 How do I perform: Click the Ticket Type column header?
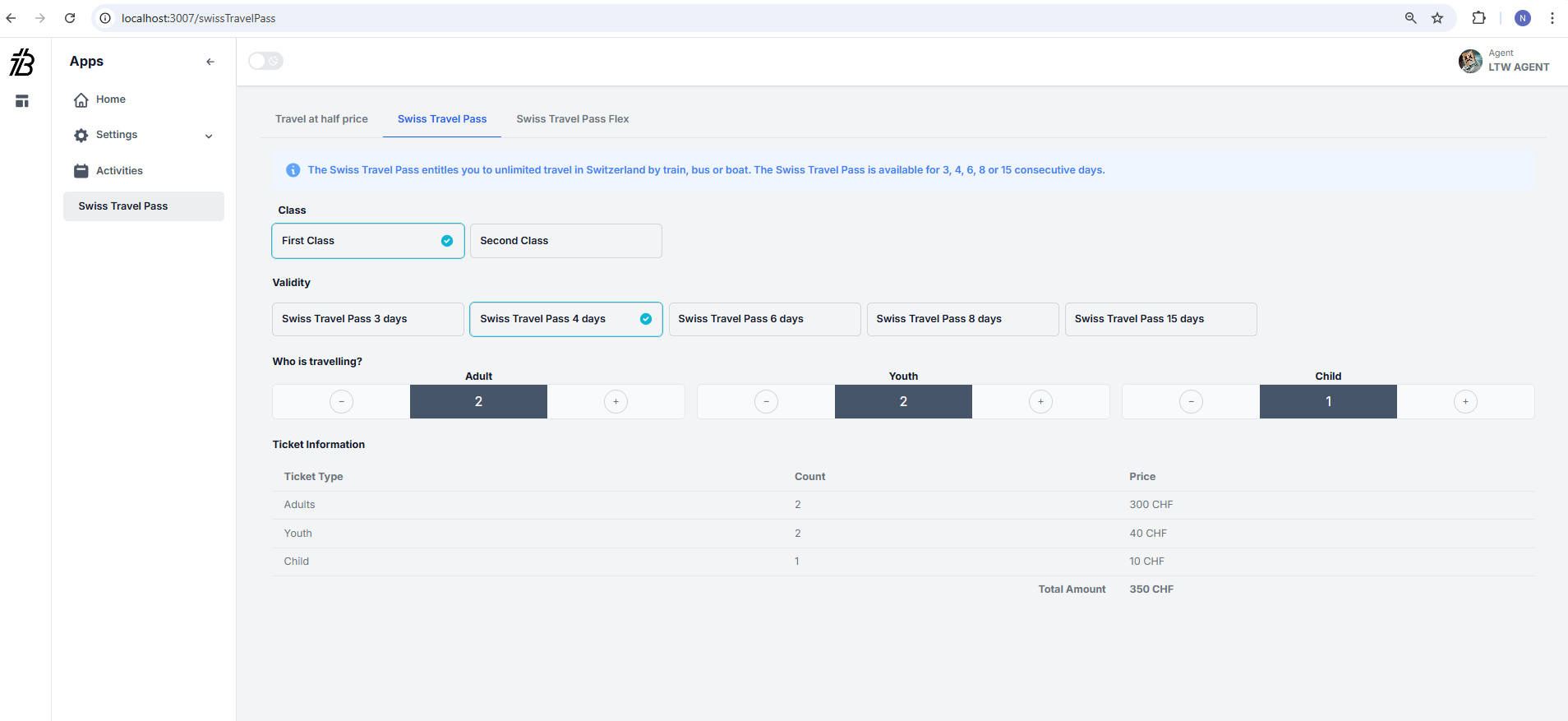[x=313, y=477]
